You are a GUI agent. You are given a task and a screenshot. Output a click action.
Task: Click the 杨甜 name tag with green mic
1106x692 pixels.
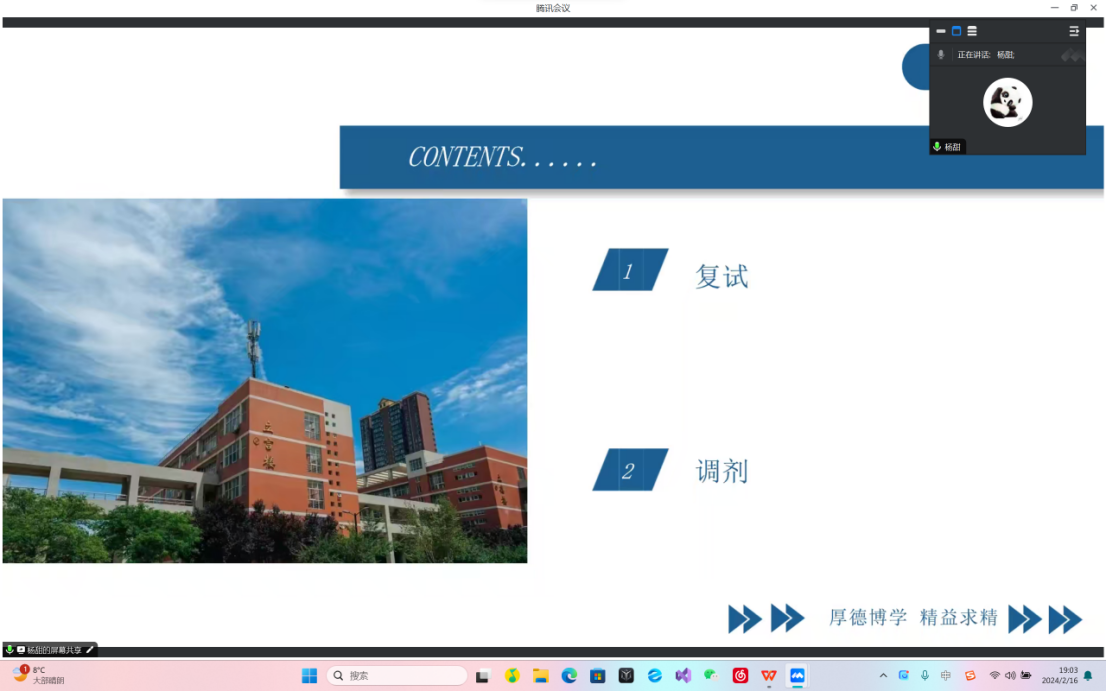point(947,147)
